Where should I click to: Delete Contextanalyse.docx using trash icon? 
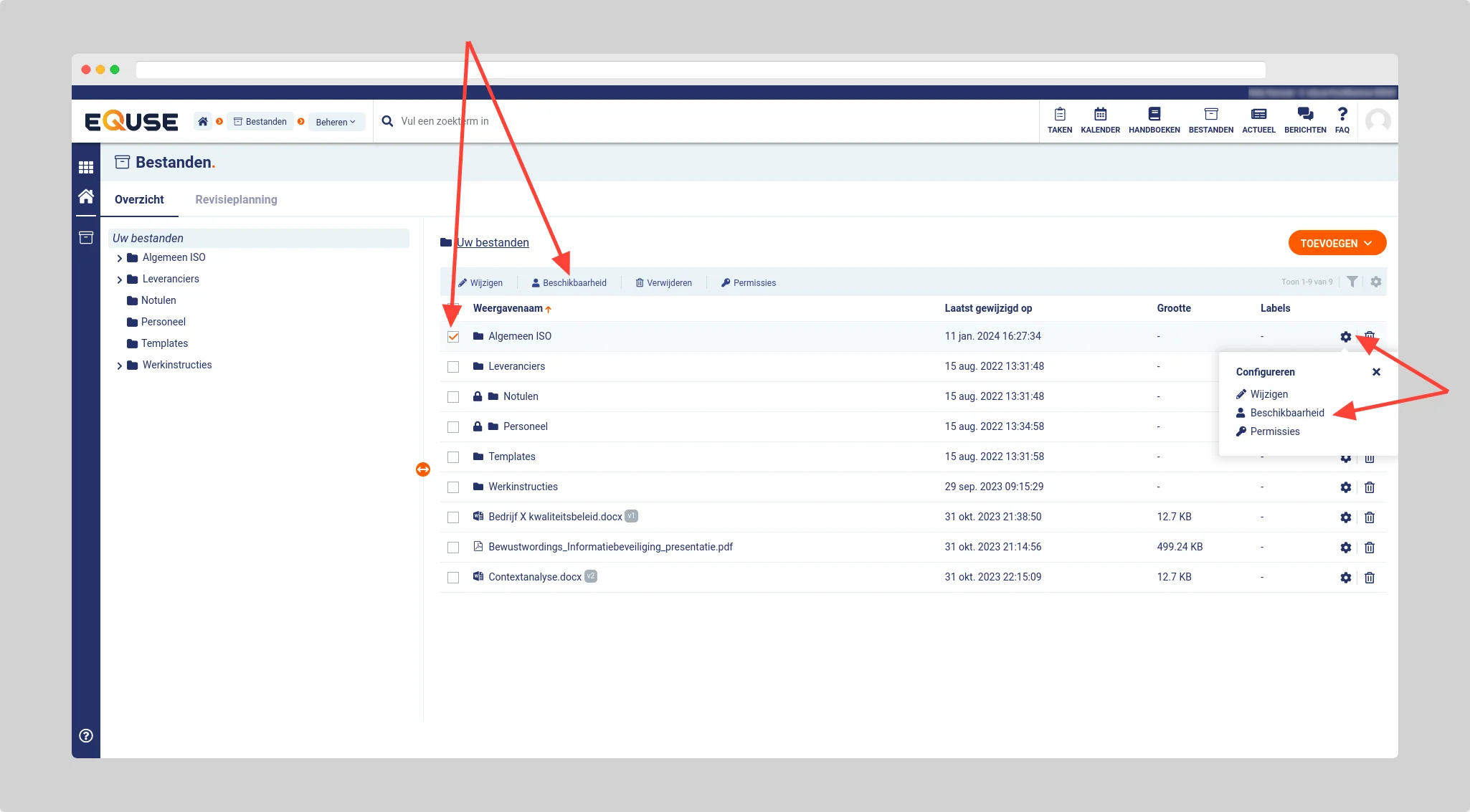click(x=1369, y=578)
